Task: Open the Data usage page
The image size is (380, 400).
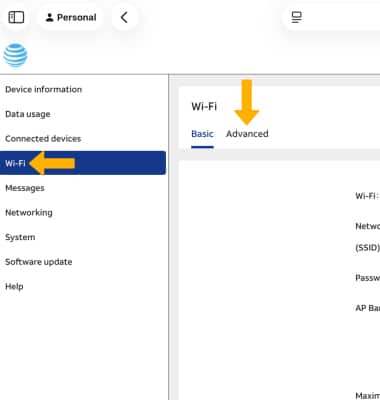Action: tap(28, 114)
